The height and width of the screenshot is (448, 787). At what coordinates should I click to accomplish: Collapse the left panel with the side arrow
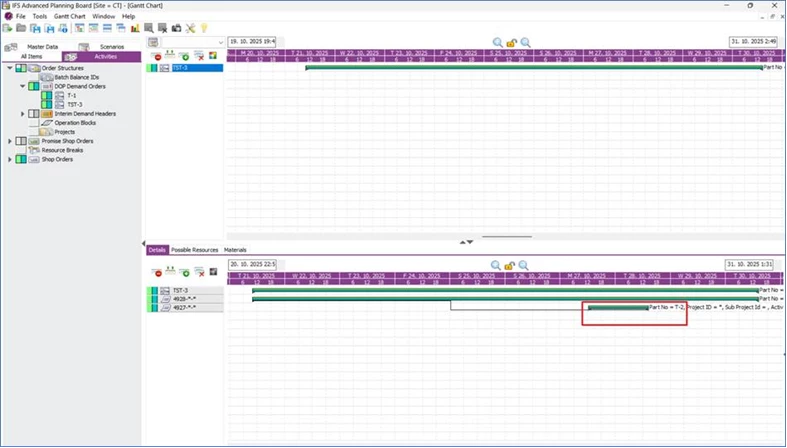[144, 243]
